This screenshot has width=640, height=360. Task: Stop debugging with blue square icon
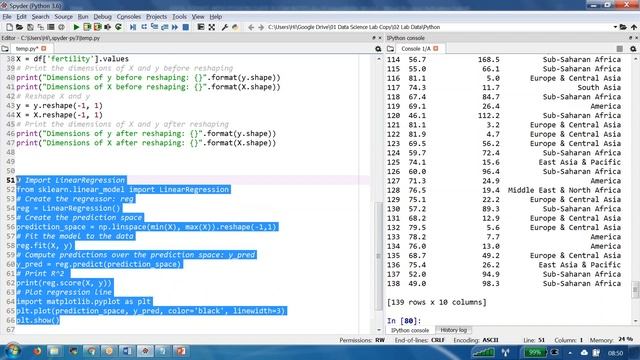(185, 27)
